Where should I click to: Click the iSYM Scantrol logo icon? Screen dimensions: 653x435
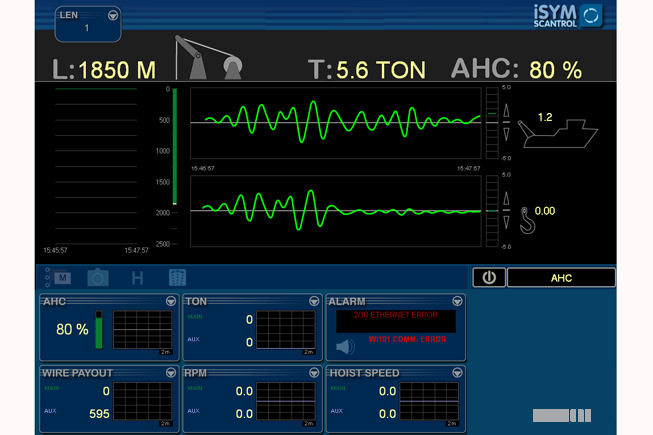click(x=591, y=16)
